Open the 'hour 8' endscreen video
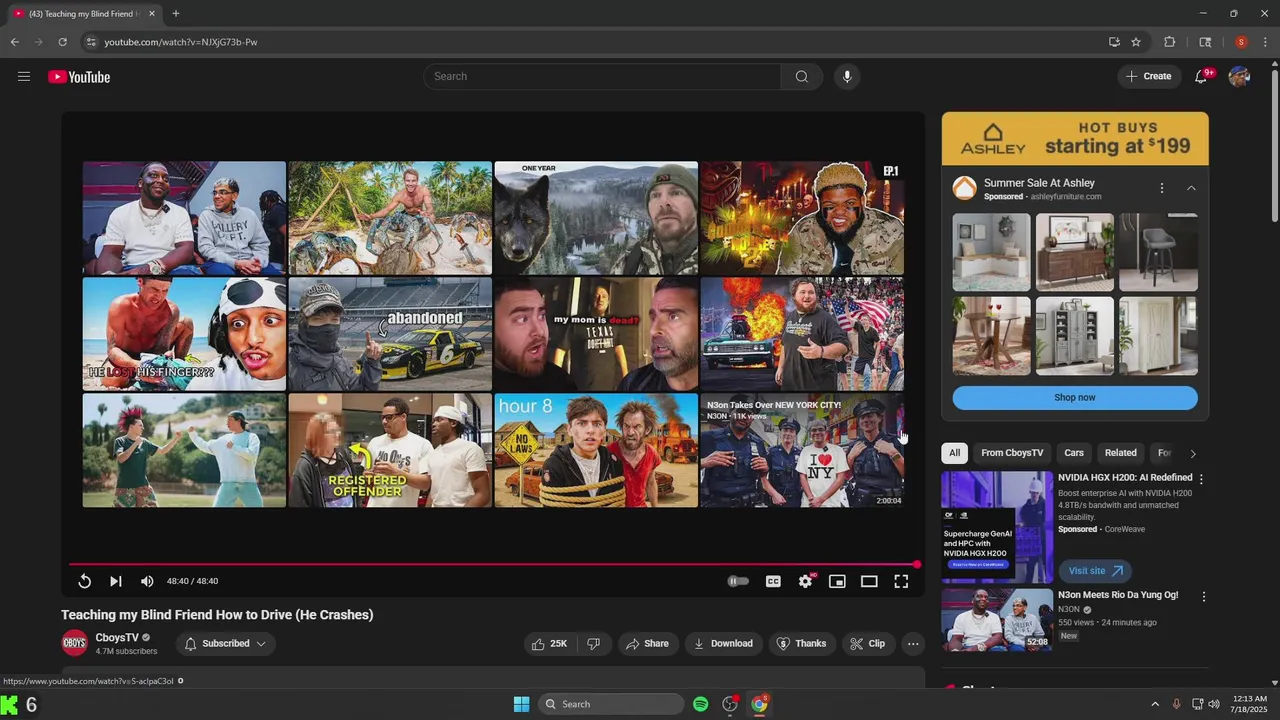 click(596, 451)
